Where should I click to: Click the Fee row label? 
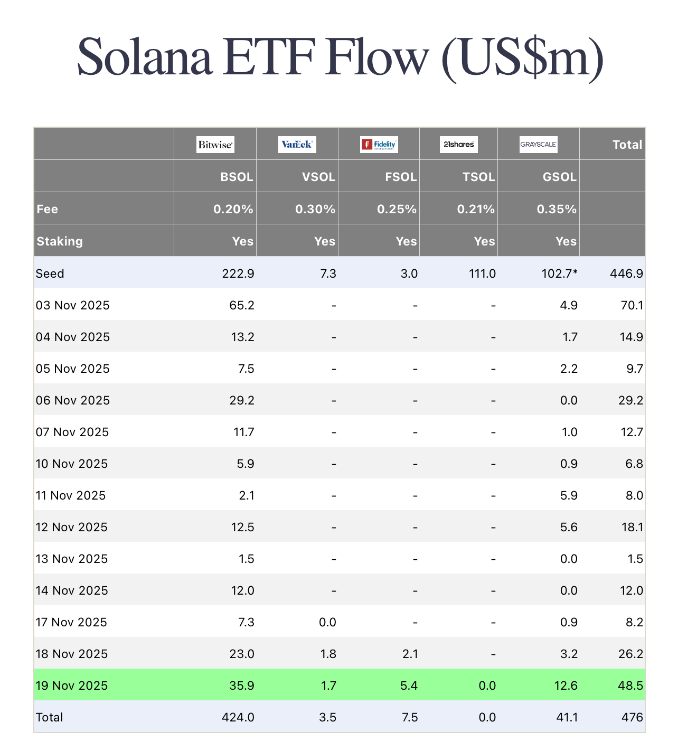pyautogui.click(x=47, y=209)
